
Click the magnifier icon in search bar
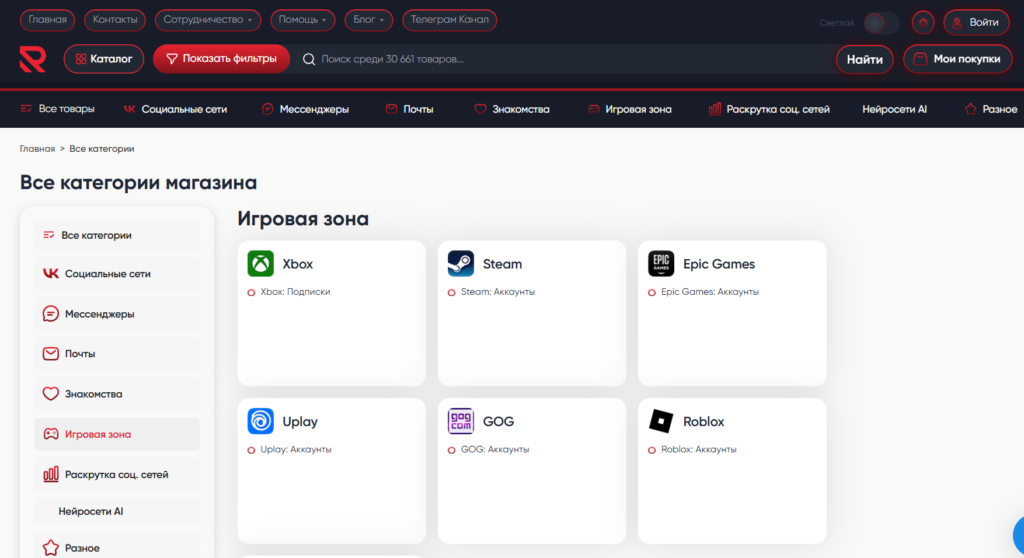click(x=309, y=59)
